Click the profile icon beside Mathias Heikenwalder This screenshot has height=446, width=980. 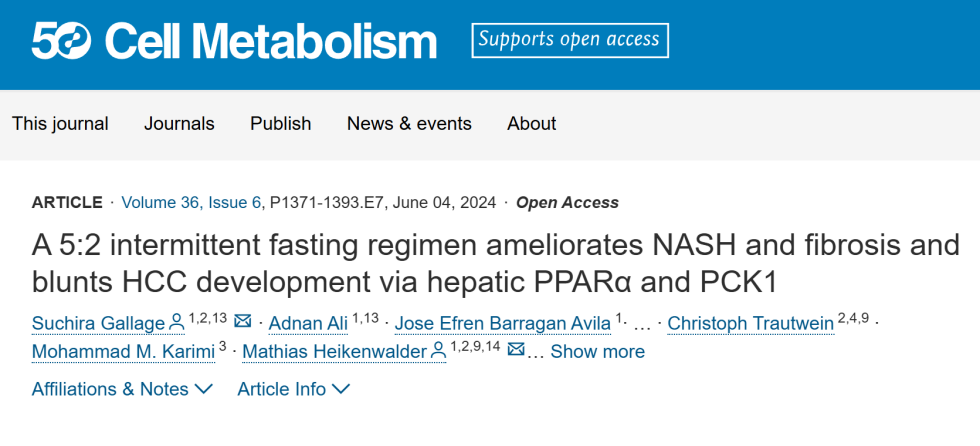tap(439, 352)
